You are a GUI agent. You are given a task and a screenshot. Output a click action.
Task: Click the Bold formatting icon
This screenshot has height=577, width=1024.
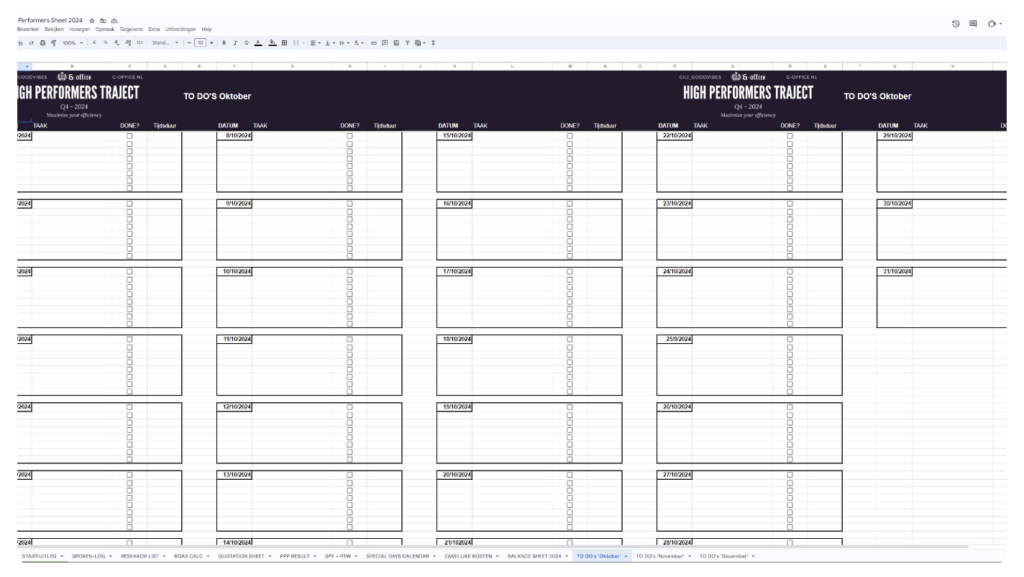coord(224,43)
